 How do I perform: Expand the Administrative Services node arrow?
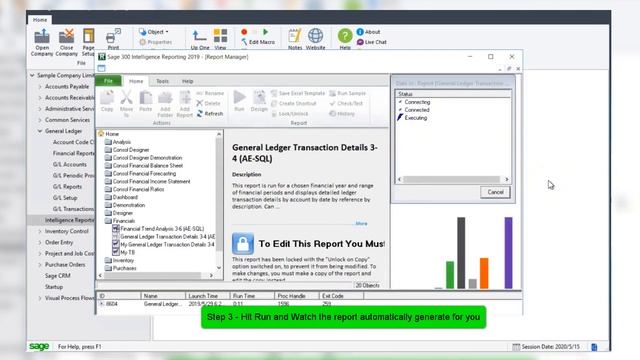40,109
